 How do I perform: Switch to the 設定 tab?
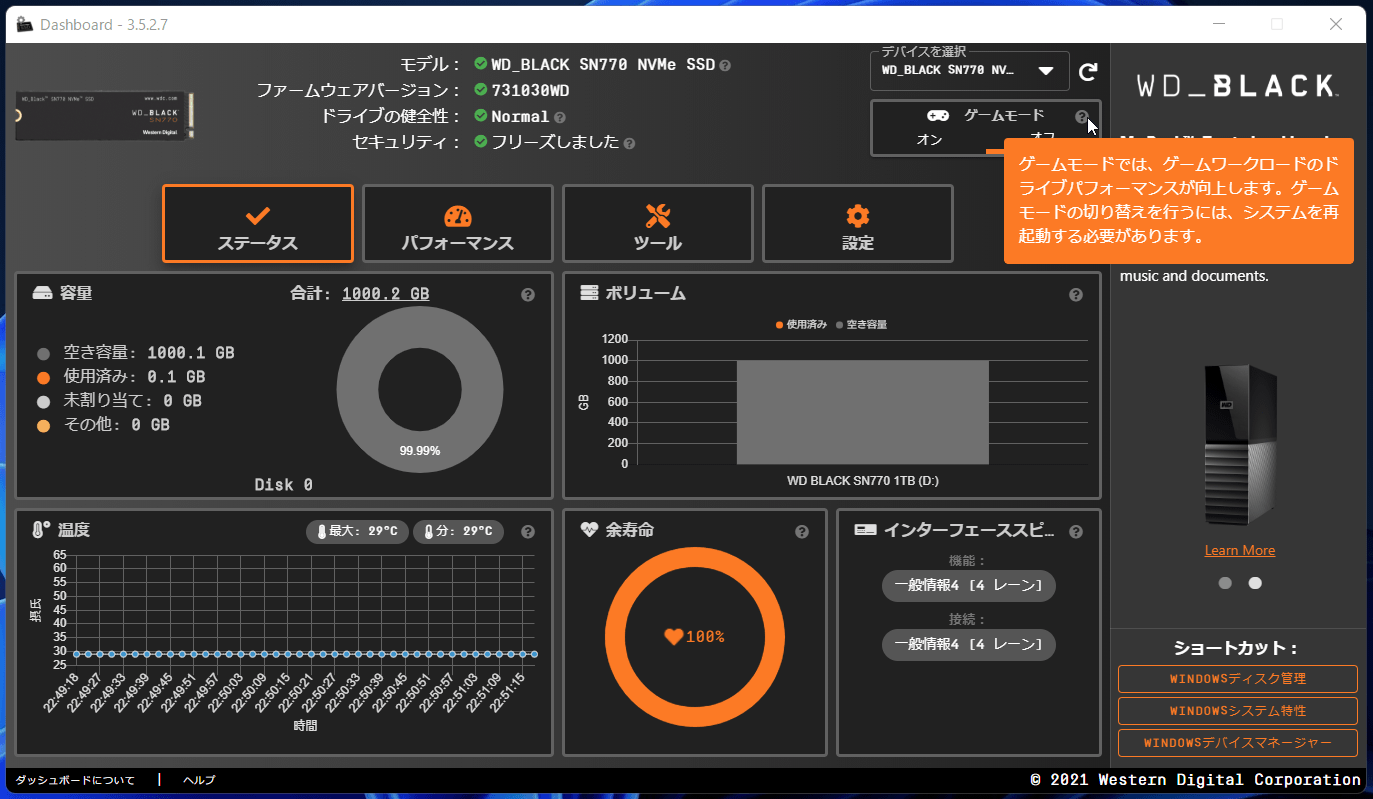[x=858, y=224]
